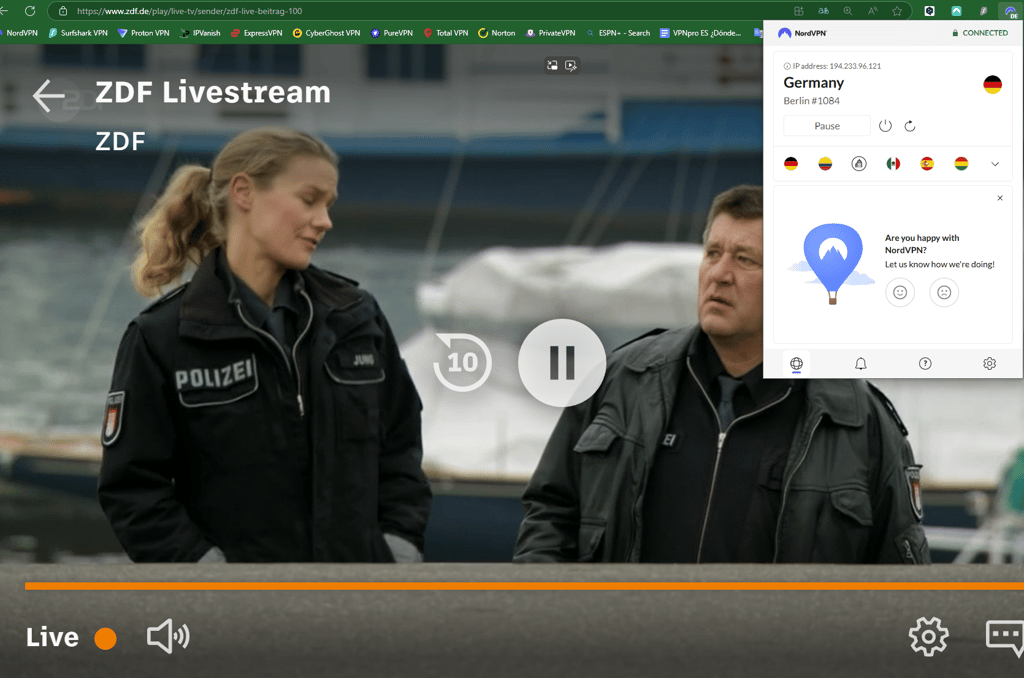The image size is (1024, 678).
Task: Pause the ZDF livestream video
Action: 562,363
